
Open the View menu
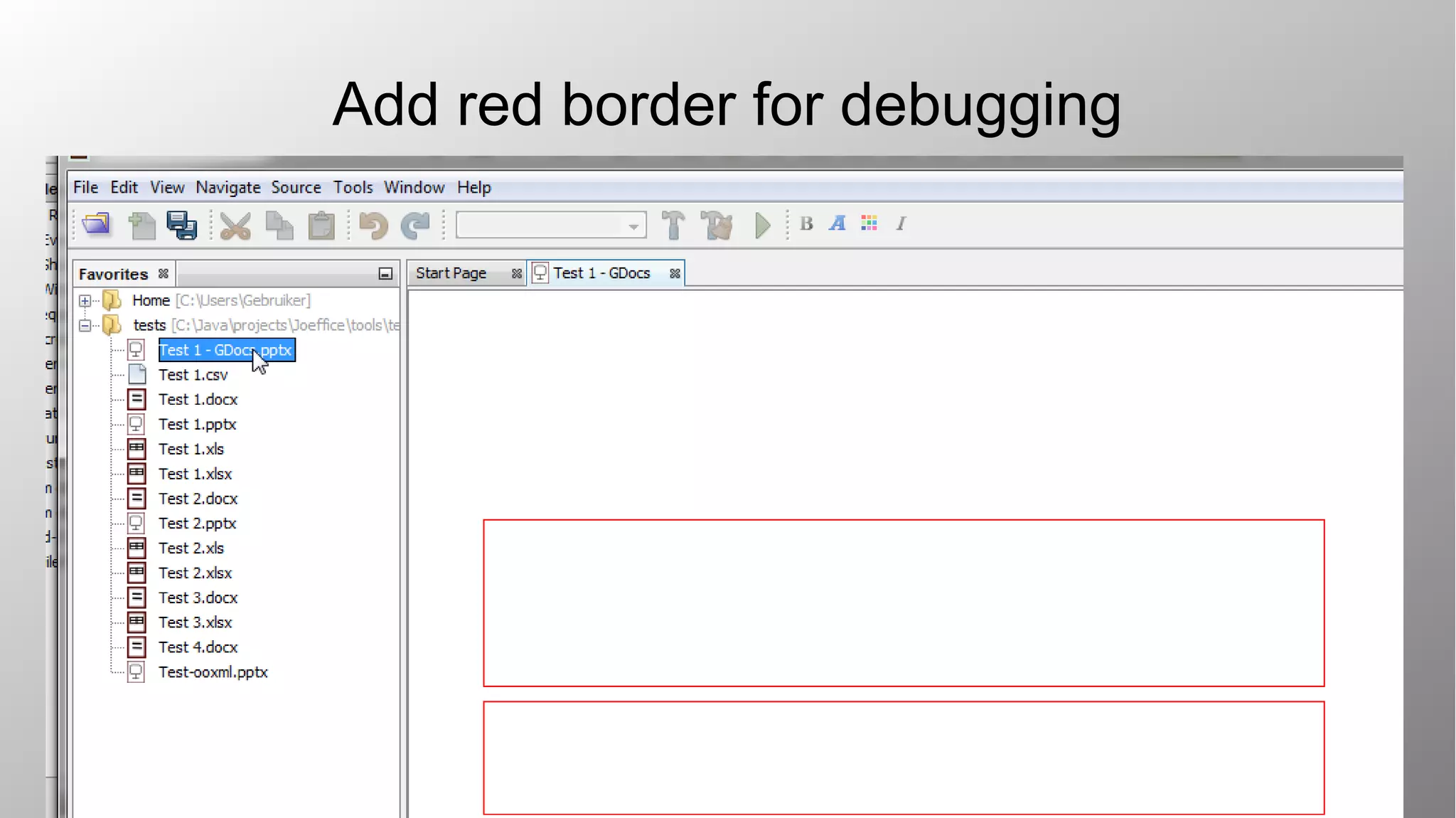pos(167,187)
